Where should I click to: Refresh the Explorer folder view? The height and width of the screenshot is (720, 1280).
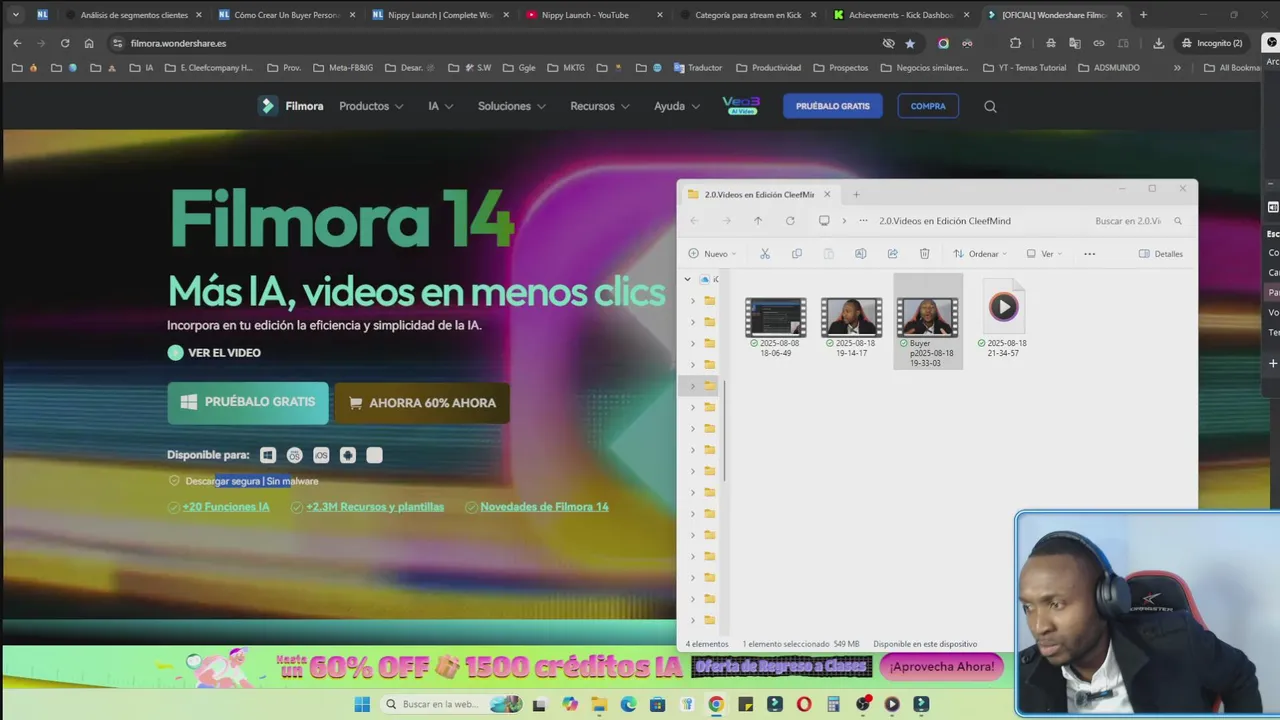pyautogui.click(x=790, y=221)
